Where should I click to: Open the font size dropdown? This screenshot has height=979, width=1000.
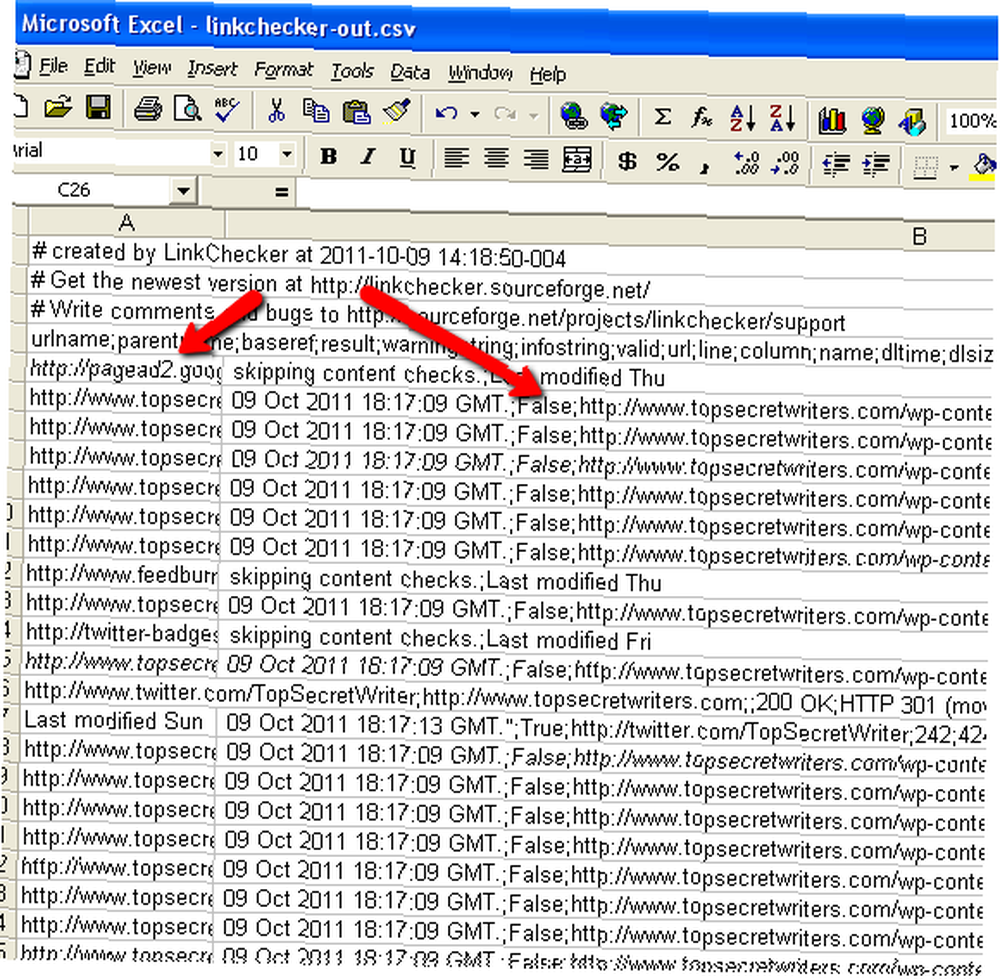click(286, 154)
